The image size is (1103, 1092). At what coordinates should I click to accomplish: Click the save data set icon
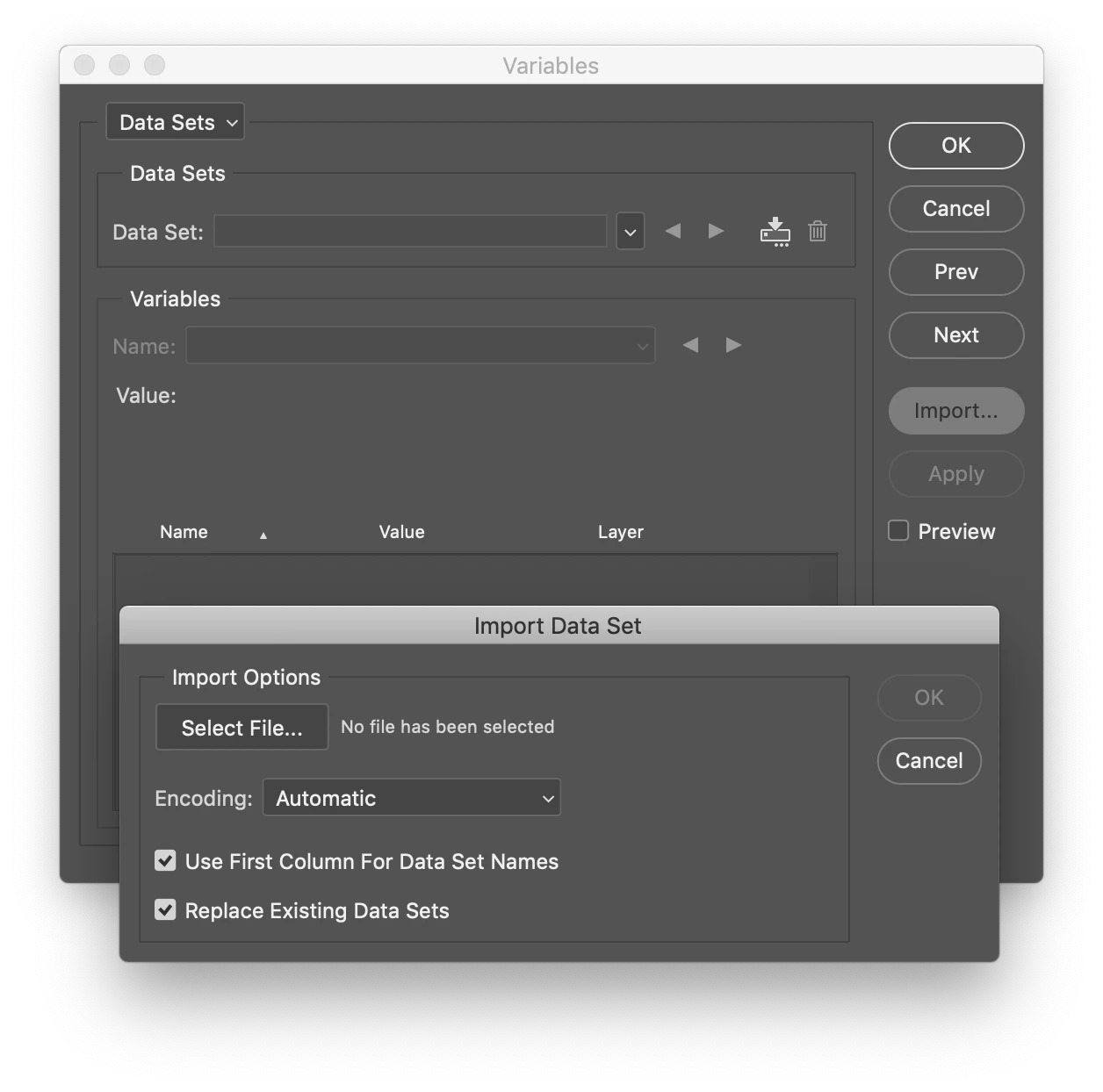(x=775, y=232)
